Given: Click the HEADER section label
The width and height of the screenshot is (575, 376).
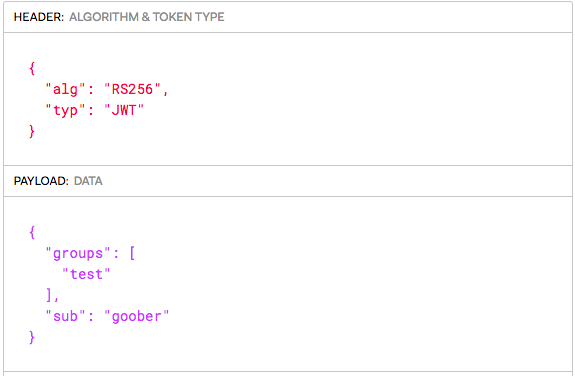Looking at the screenshot, I should [x=39, y=17].
